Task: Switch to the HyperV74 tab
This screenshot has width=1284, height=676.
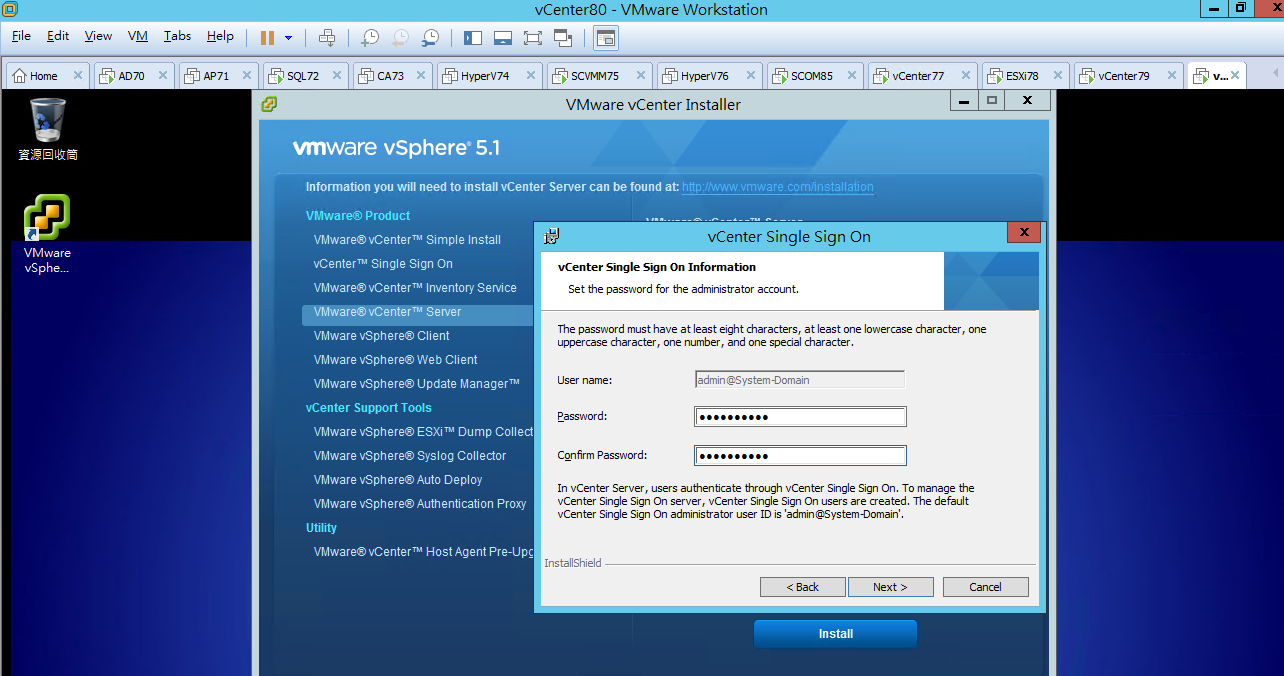Action: pyautogui.click(x=485, y=76)
